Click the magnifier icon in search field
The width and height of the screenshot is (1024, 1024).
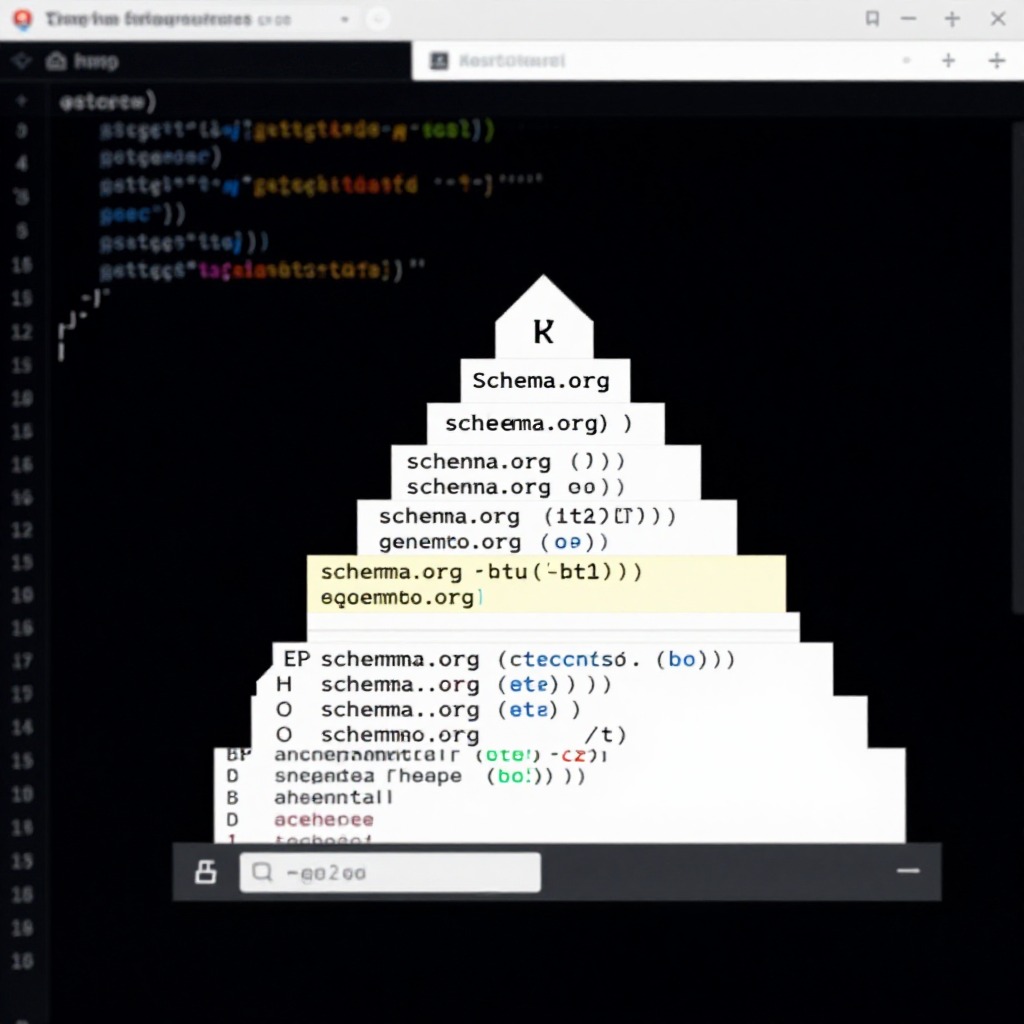pyautogui.click(x=262, y=872)
